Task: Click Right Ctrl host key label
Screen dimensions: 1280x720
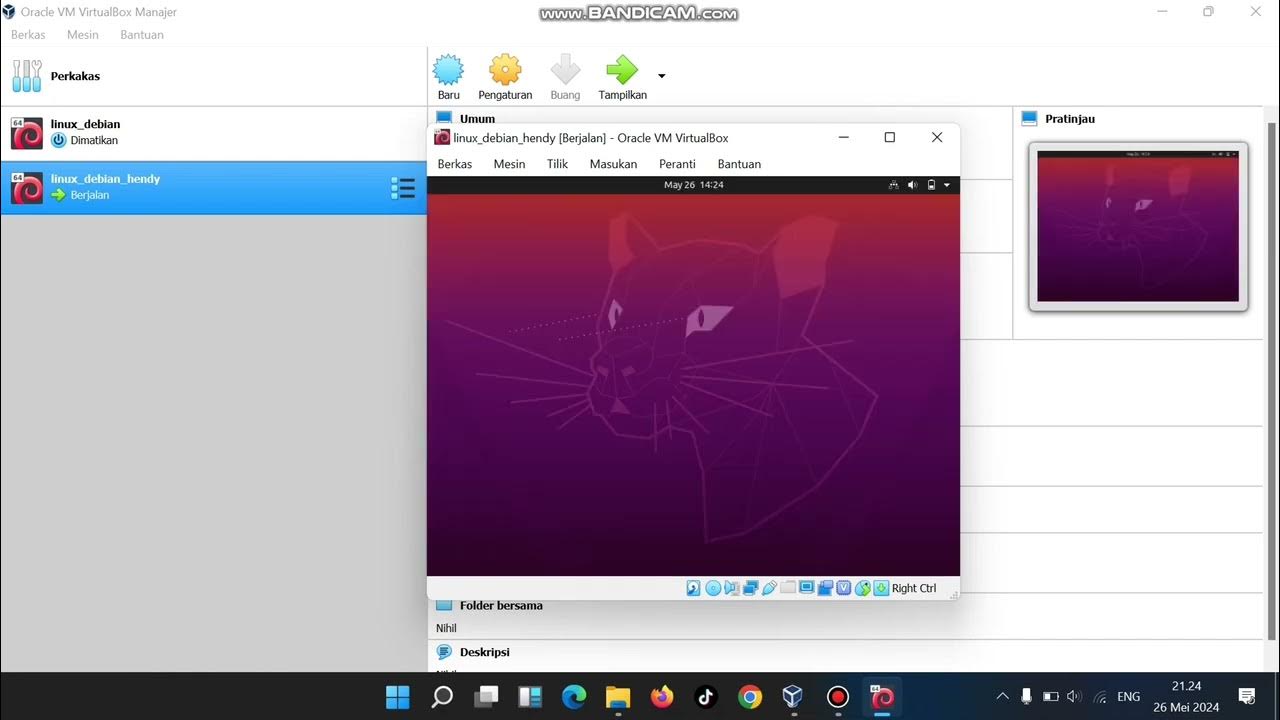Action: coord(914,588)
